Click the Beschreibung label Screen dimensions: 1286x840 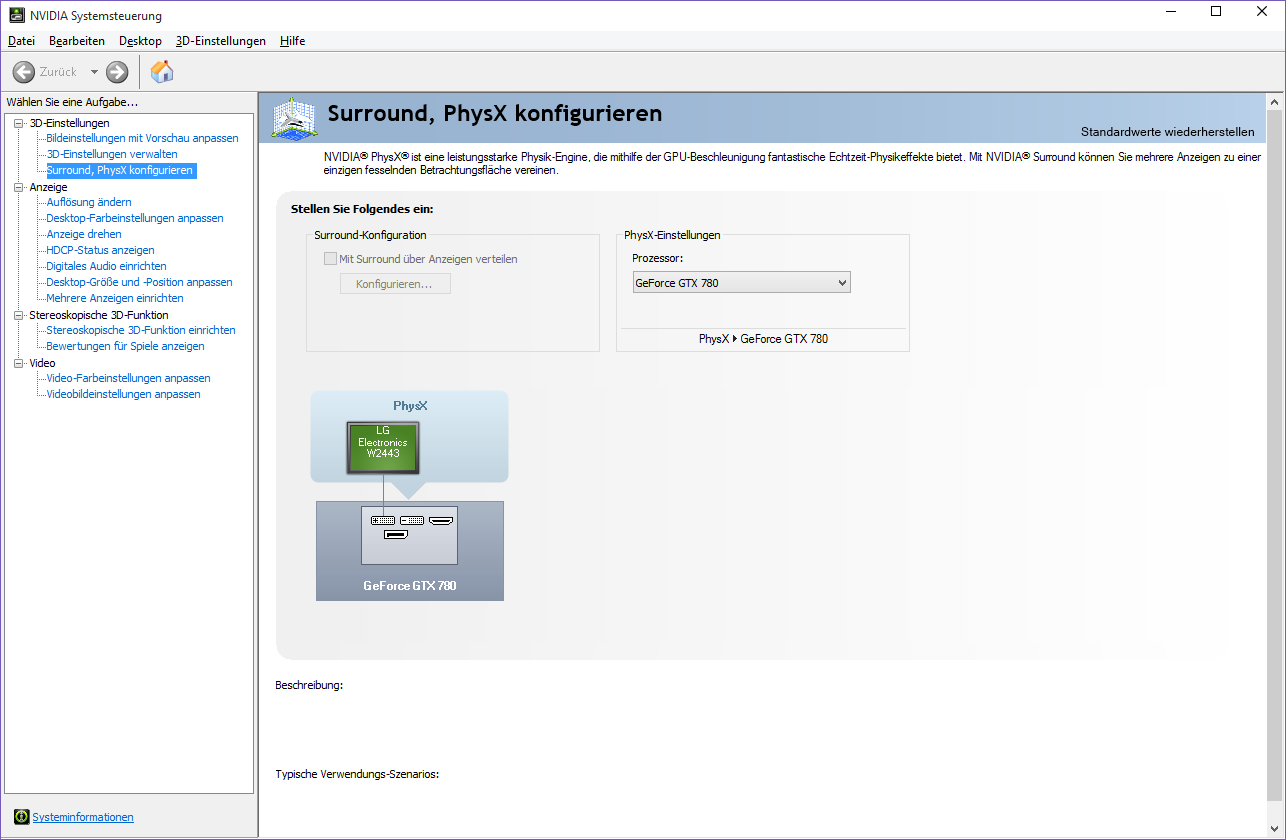309,686
